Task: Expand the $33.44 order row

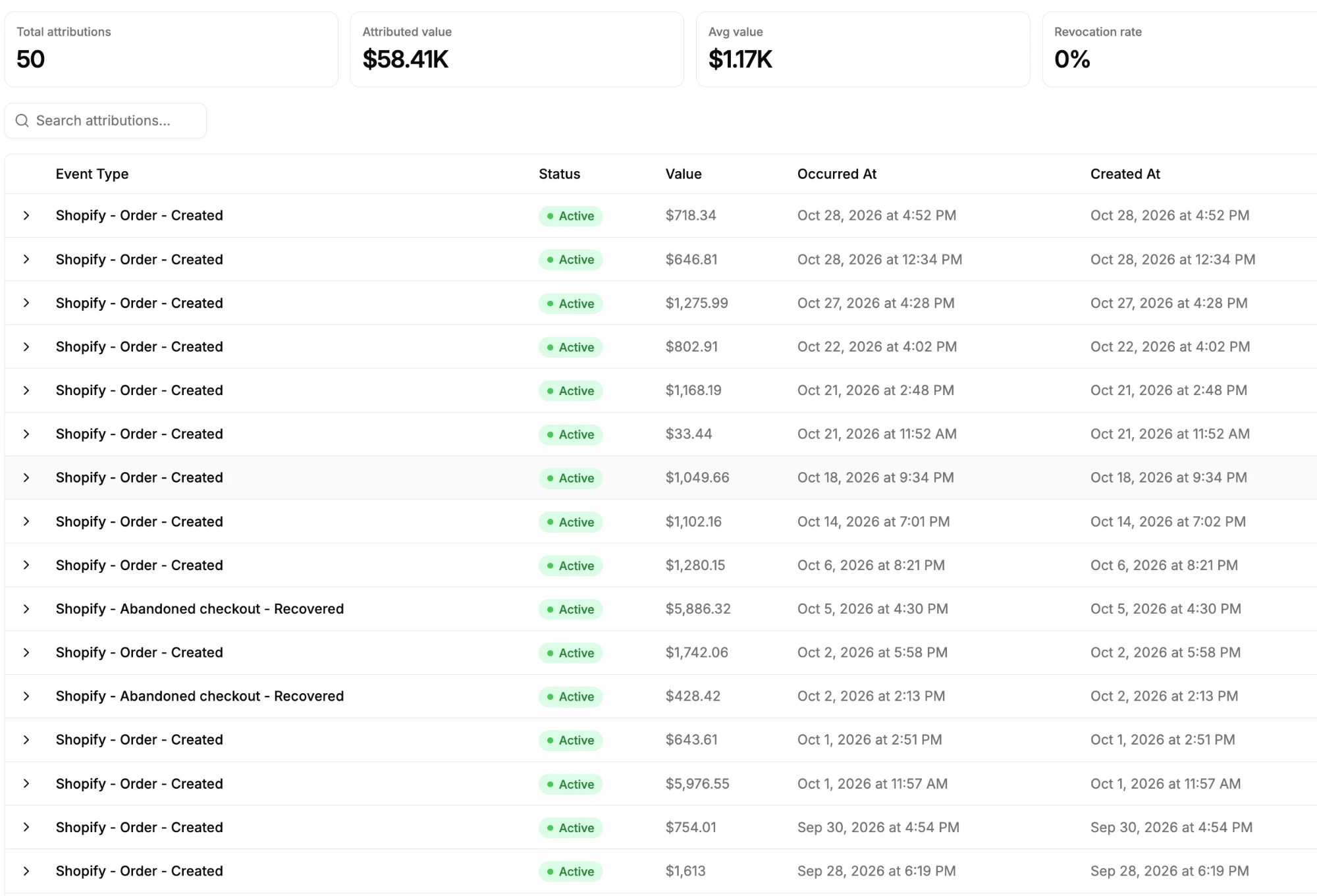Action: (x=26, y=434)
